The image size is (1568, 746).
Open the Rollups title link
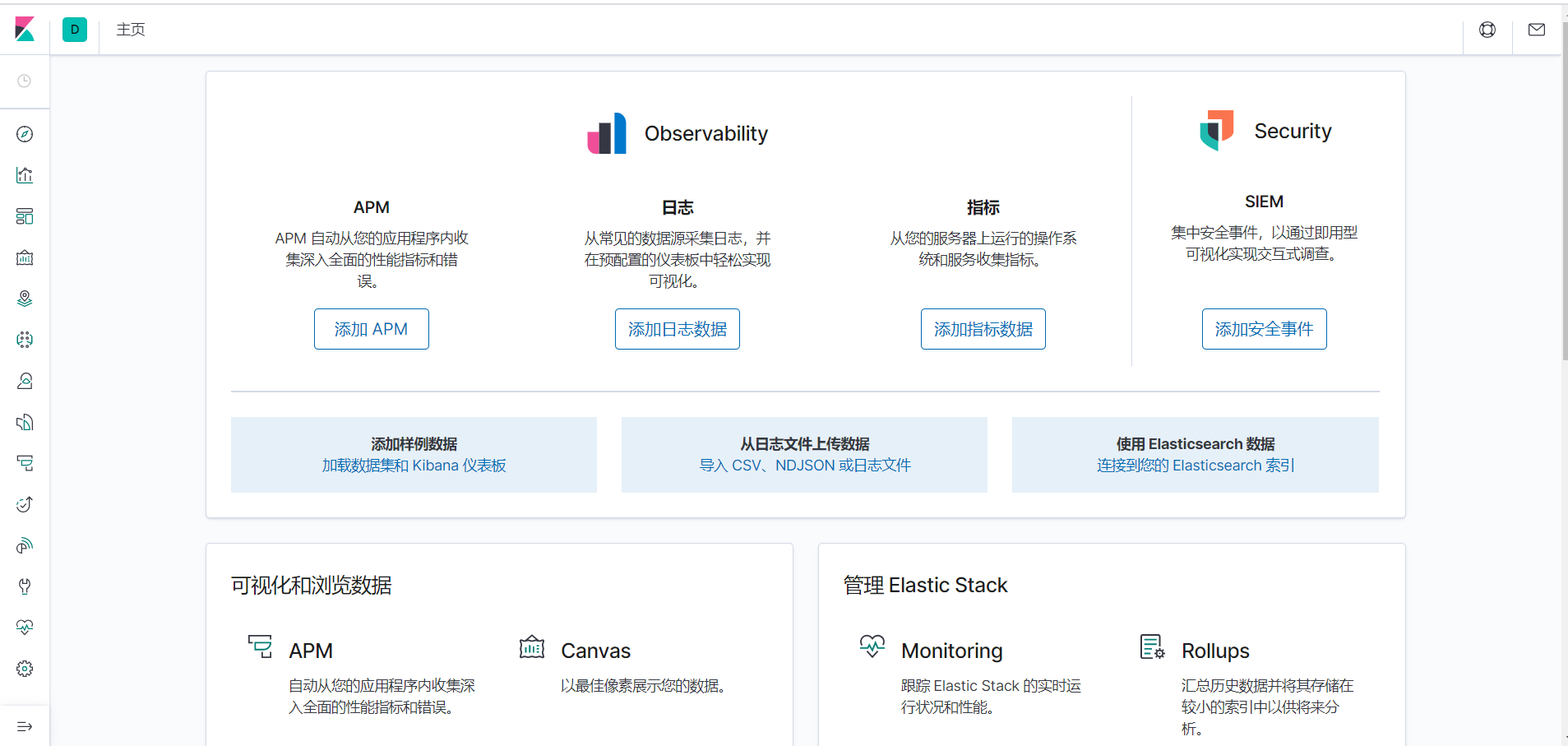point(1215,651)
